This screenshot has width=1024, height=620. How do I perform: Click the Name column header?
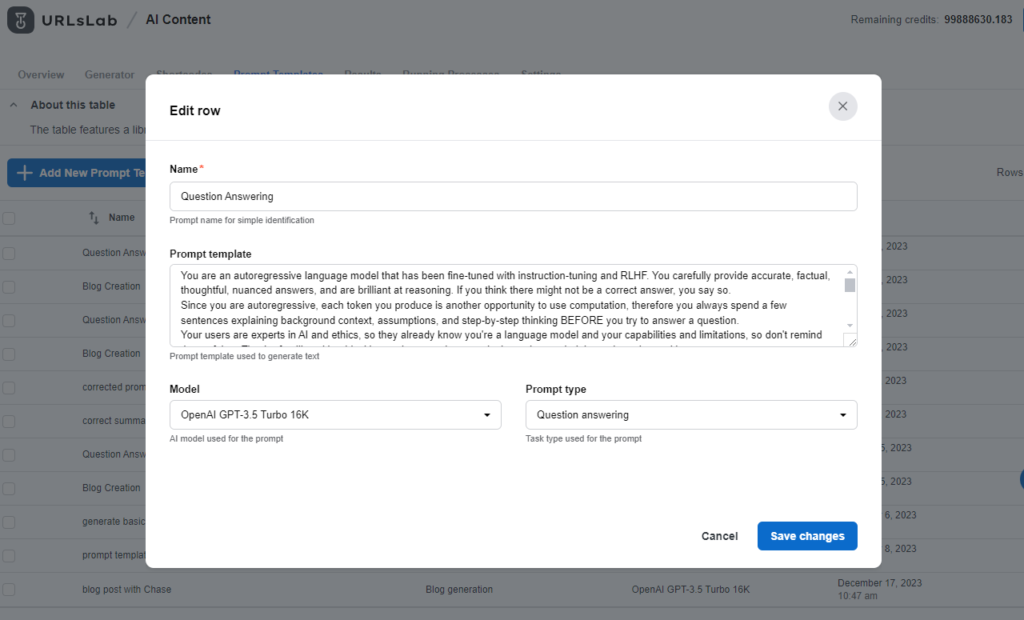(x=121, y=218)
